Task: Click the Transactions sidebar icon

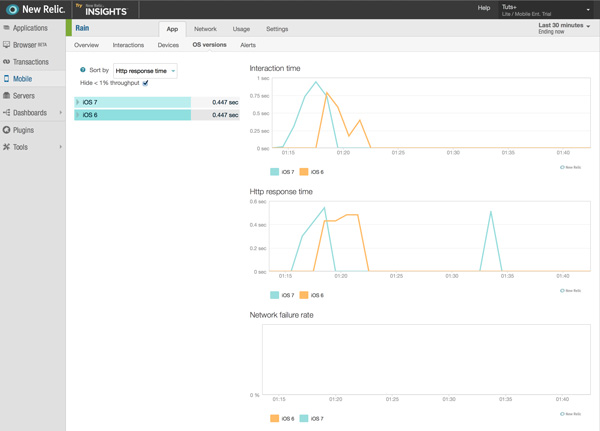Action: pos(7,62)
